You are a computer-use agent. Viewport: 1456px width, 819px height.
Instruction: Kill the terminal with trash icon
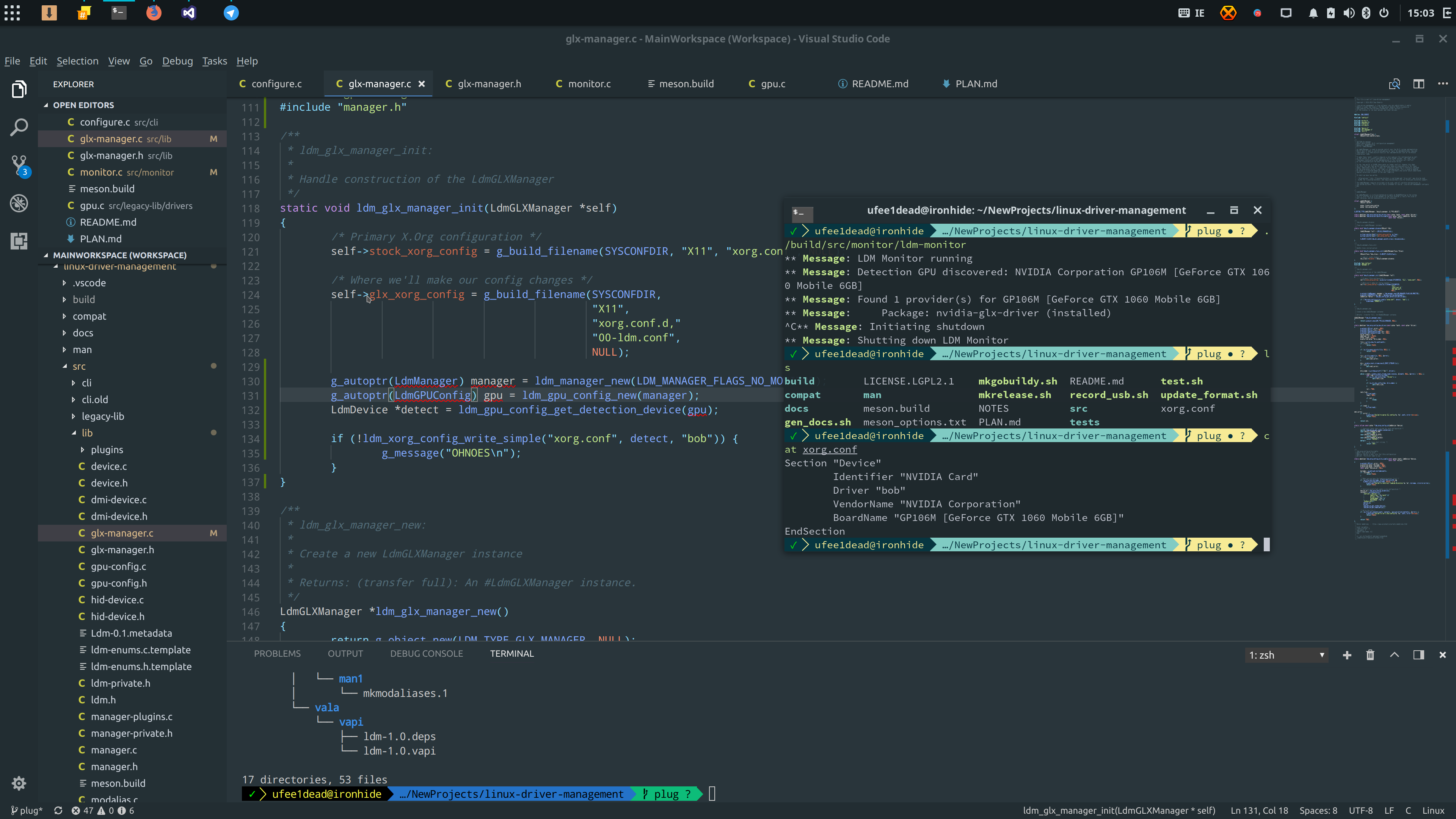point(1370,654)
